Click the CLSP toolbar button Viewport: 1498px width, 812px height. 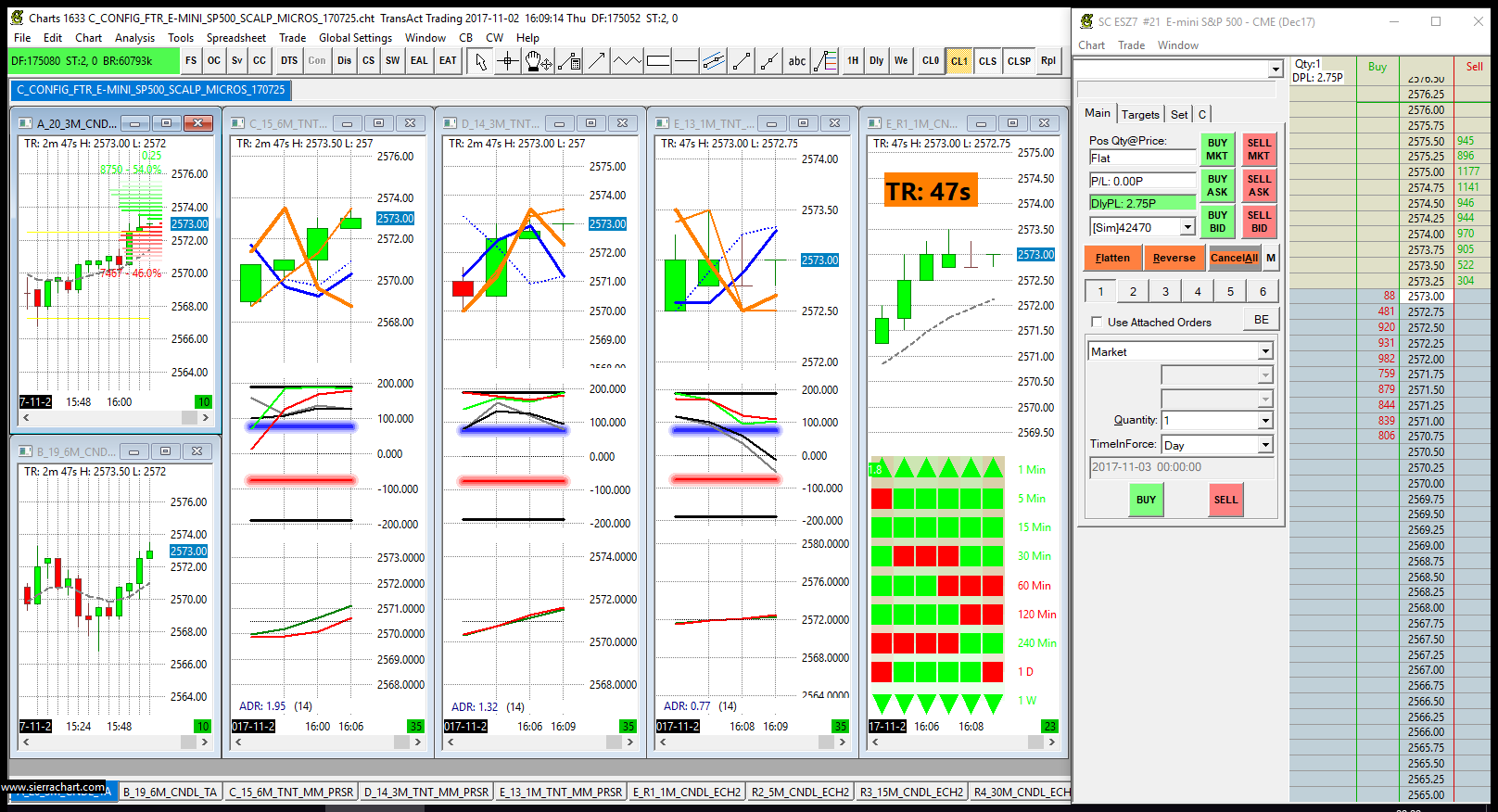[x=1020, y=61]
